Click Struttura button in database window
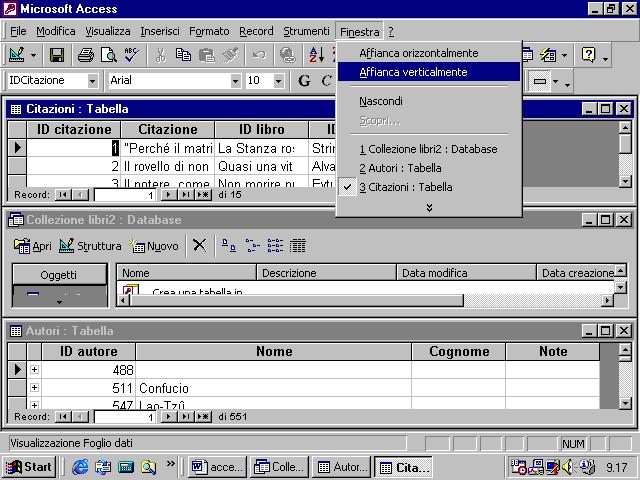This screenshot has width=640, height=480. (x=90, y=246)
